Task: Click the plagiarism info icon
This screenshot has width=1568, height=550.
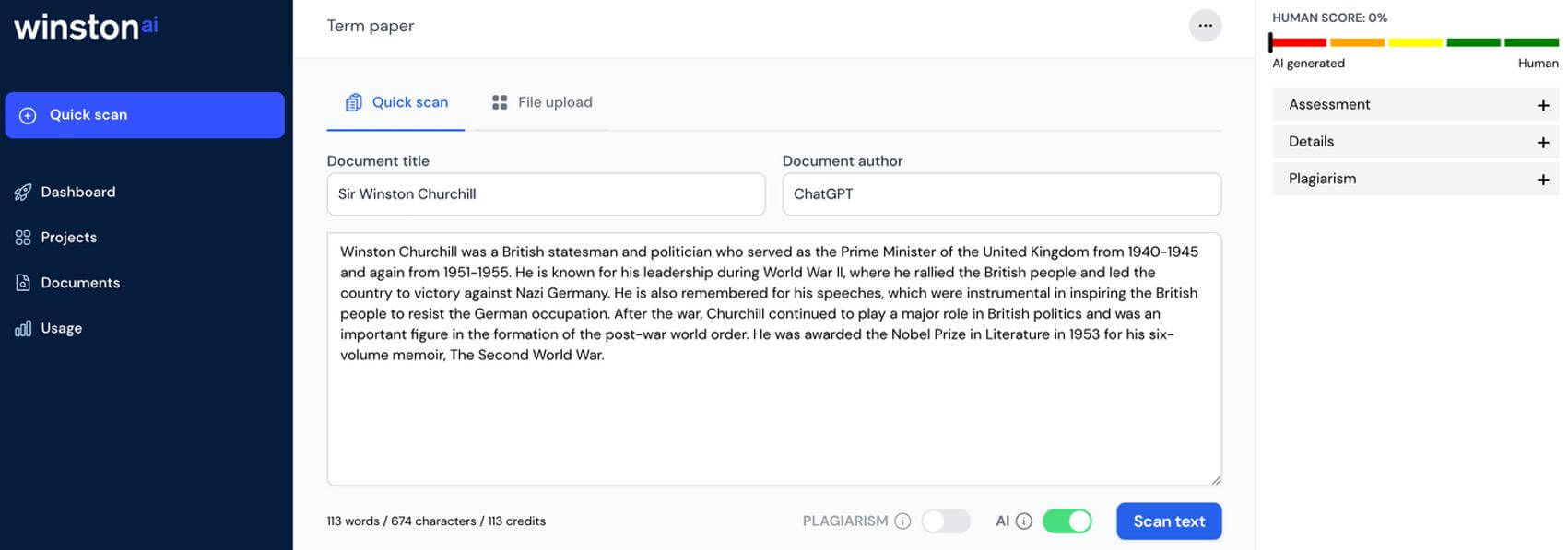Action: click(902, 521)
